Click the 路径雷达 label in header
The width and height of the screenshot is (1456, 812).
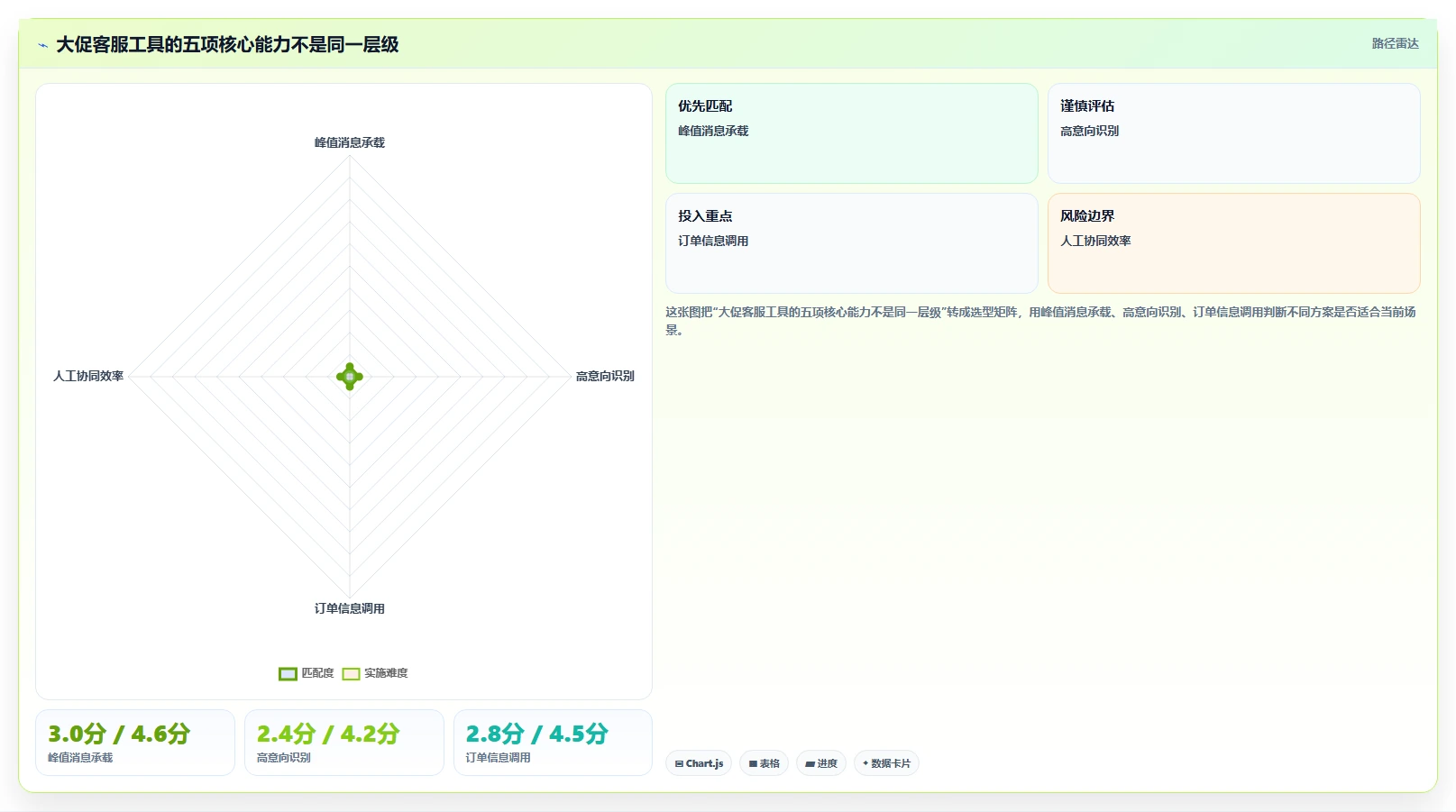click(x=1395, y=43)
